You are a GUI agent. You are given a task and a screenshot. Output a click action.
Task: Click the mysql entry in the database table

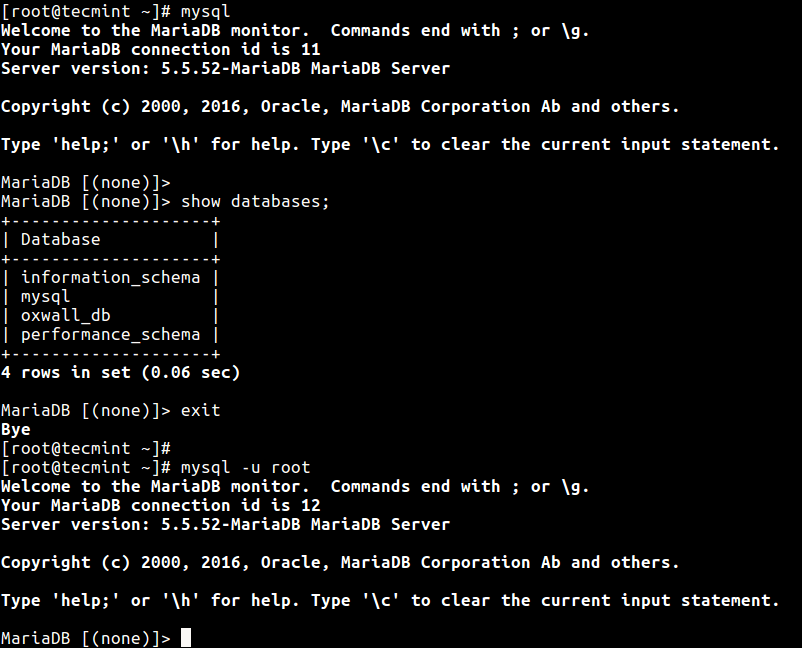pyautogui.click(x=46, y=296)
